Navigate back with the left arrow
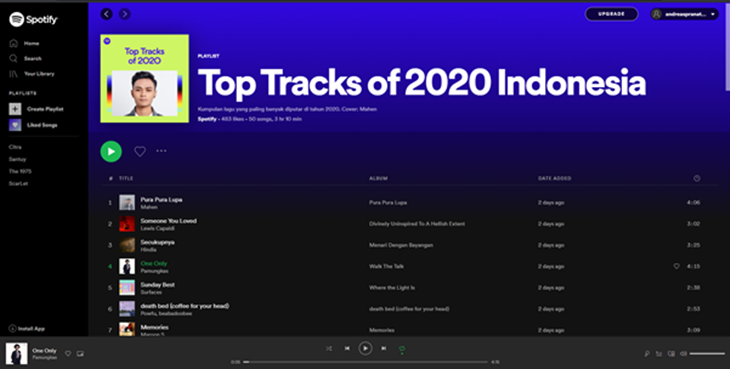Screen dimensions: 730x369 [x=107, y=14]
